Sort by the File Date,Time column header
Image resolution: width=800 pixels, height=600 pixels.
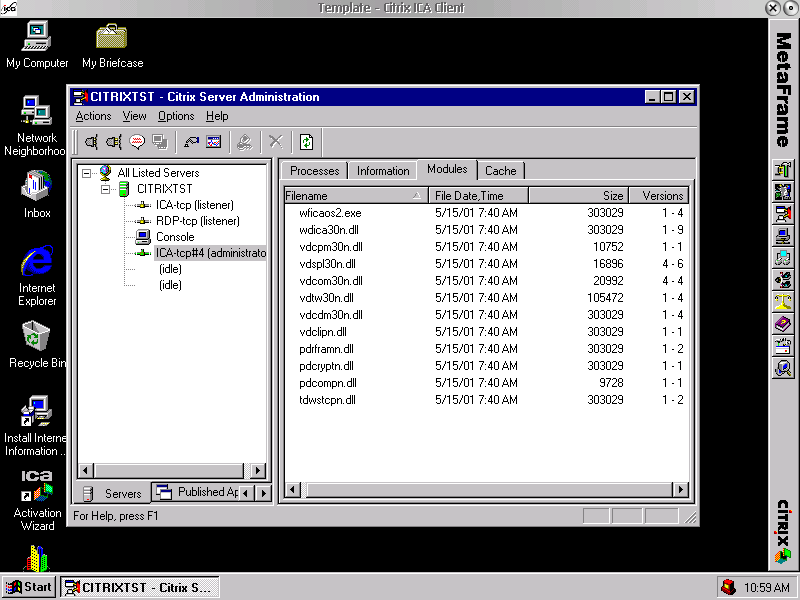(479, 196)
